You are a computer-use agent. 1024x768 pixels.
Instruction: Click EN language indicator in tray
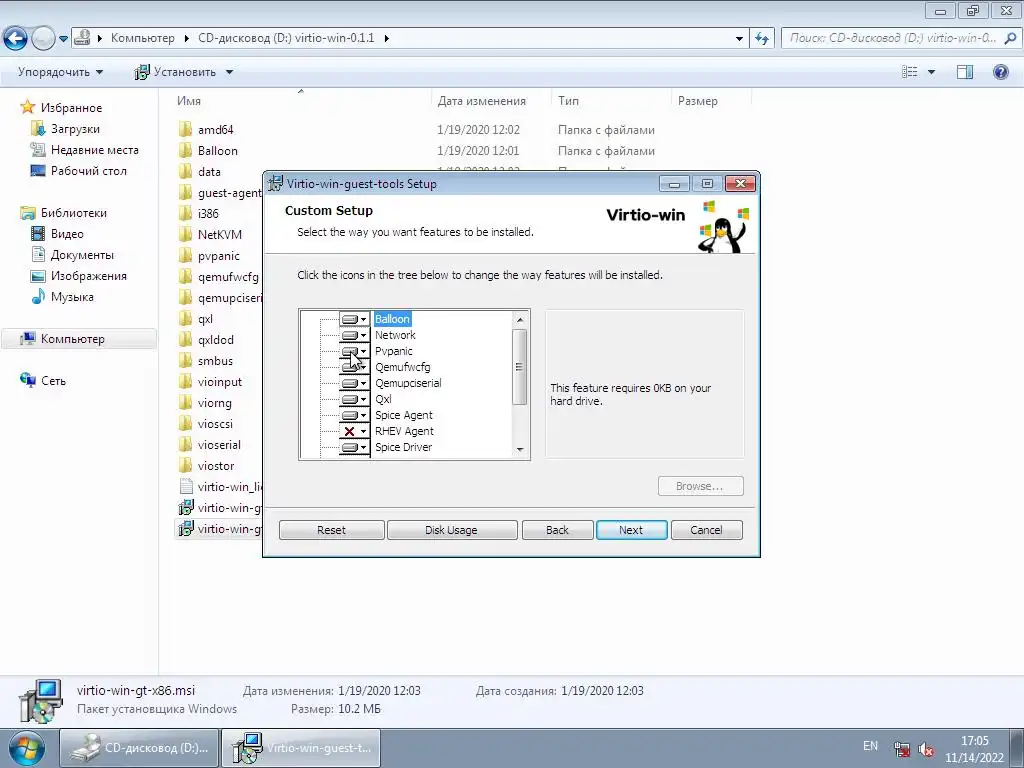tap(871, 746)
